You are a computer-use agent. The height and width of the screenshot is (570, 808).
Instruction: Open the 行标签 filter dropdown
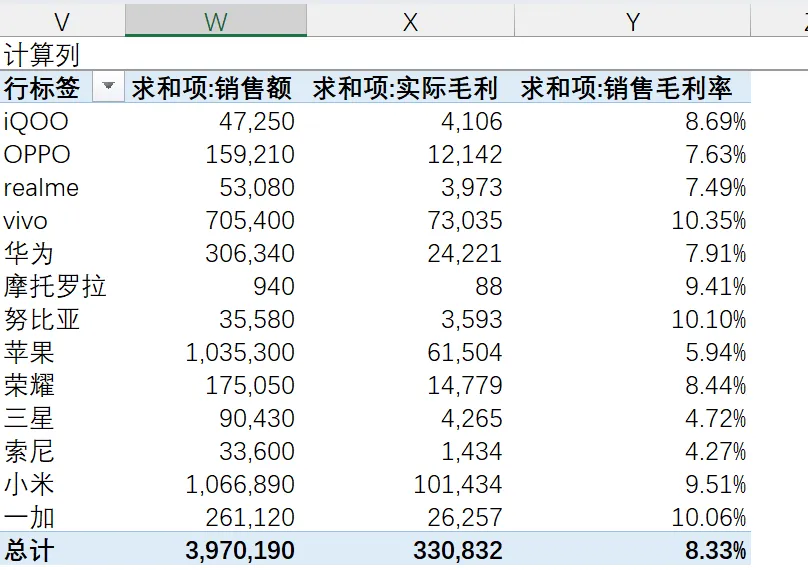tap(108, 87)
